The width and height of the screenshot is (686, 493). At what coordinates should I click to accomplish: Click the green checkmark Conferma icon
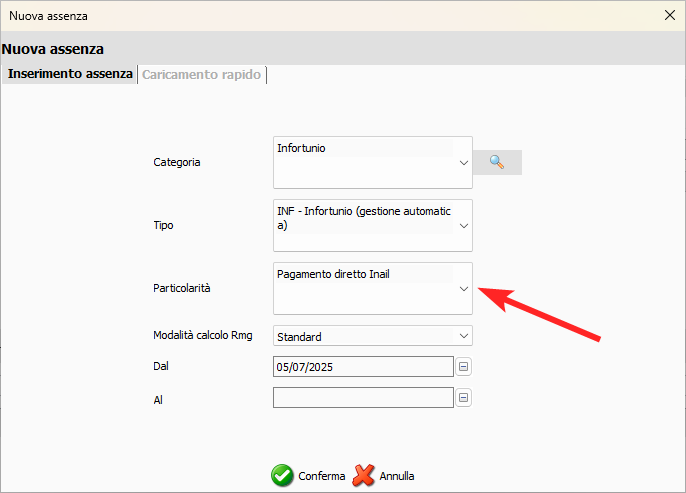point(283,476)
